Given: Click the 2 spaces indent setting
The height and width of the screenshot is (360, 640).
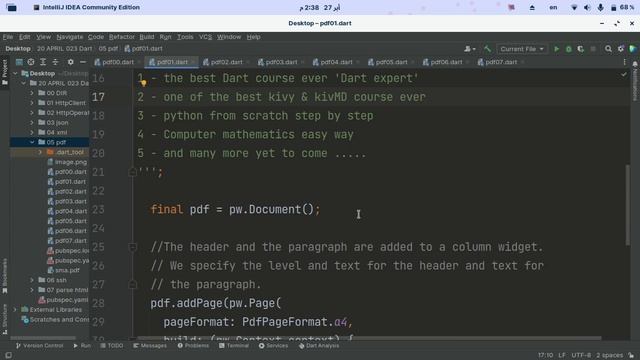Looking at the screenshot, I should tap(609, 355).
